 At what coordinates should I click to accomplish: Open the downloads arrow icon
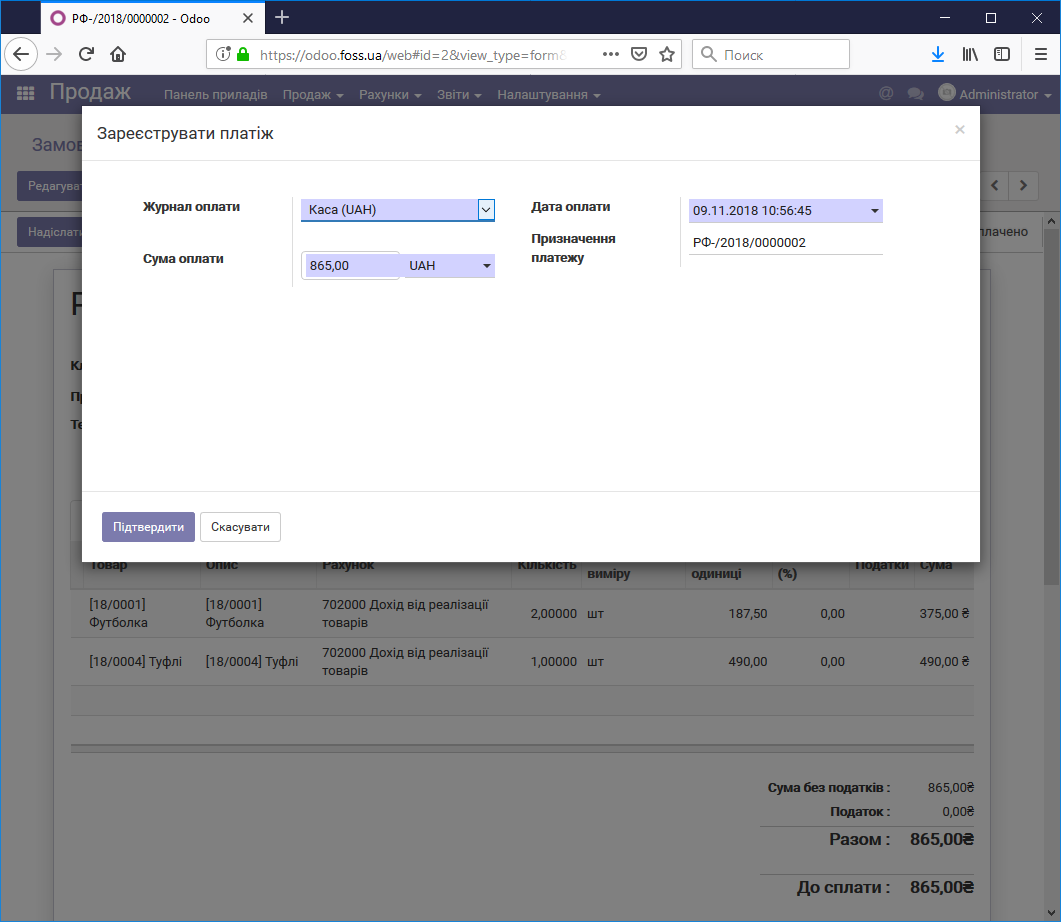point(938,54)
